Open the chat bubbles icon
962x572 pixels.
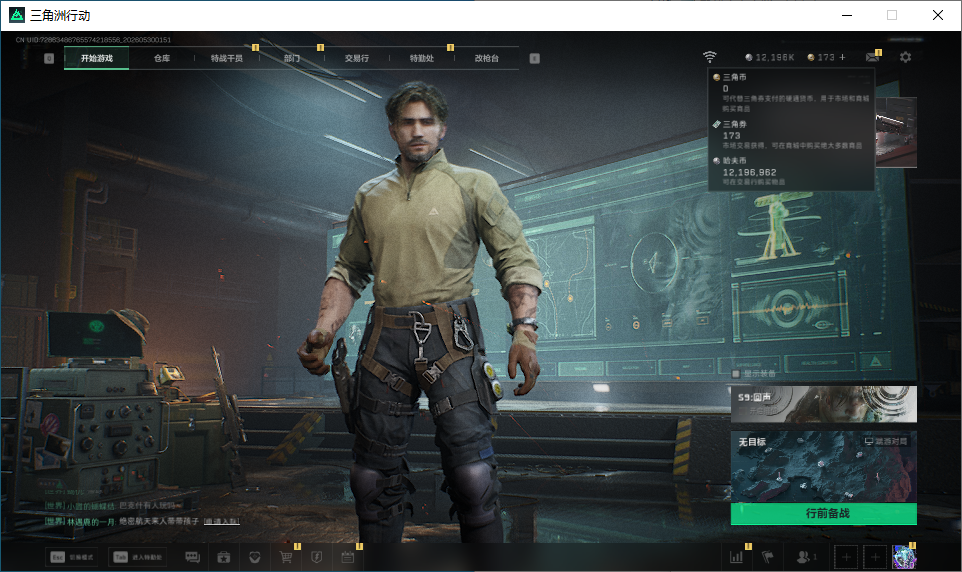[193, 557]
